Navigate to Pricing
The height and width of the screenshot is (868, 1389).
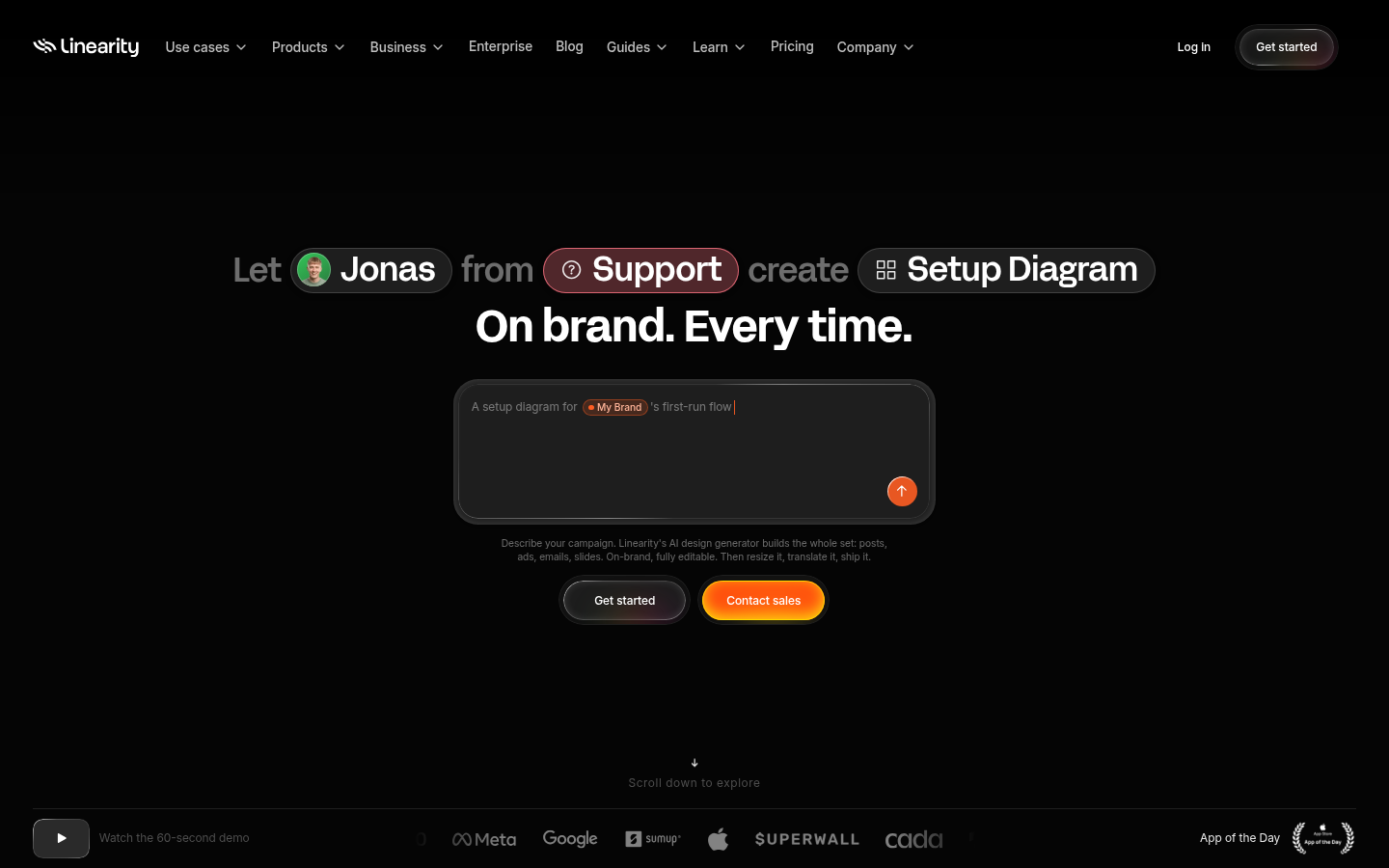(x=792, y=46)
